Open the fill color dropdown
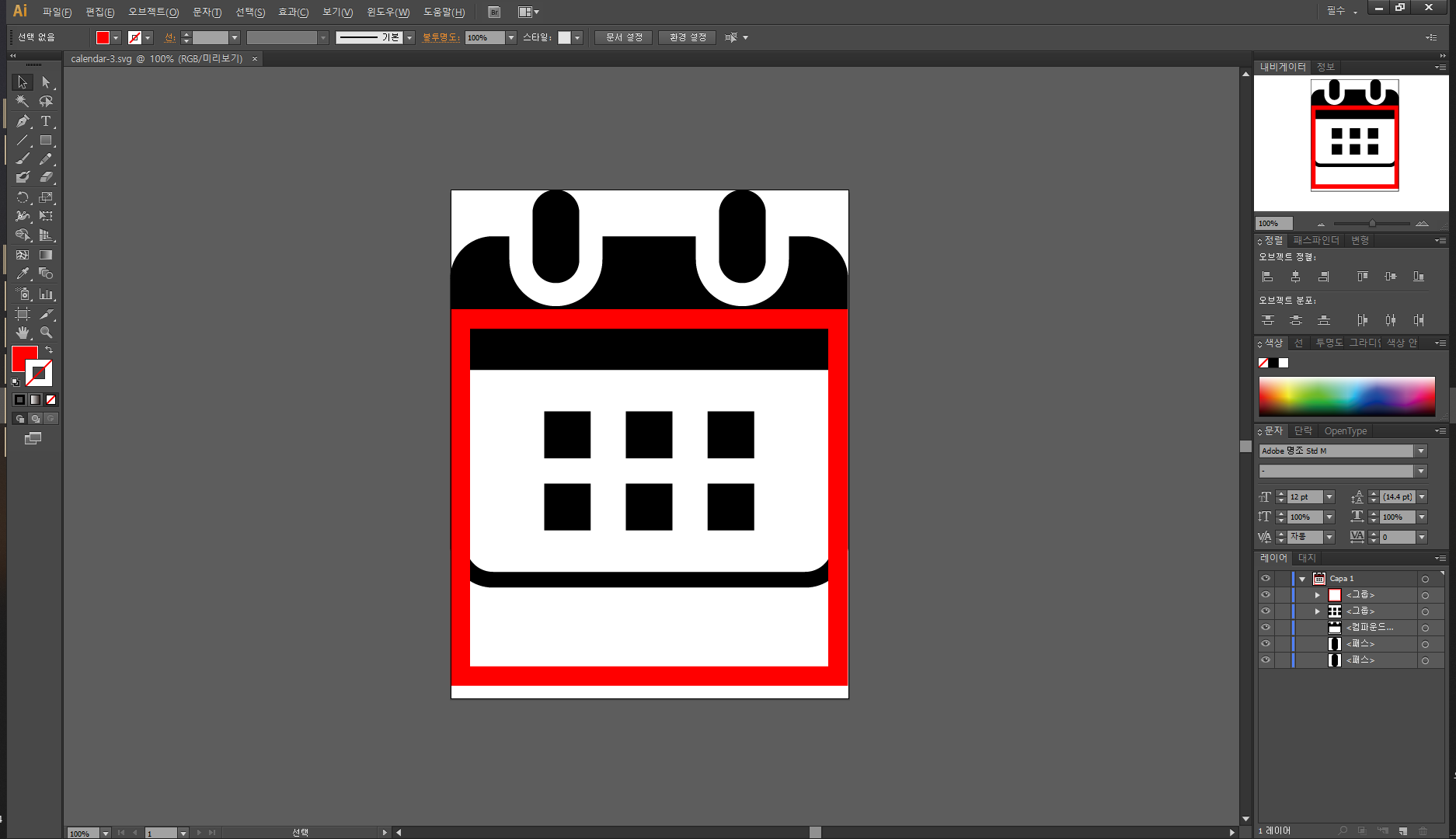1456x839 pixels. click(x=117, y=38)
